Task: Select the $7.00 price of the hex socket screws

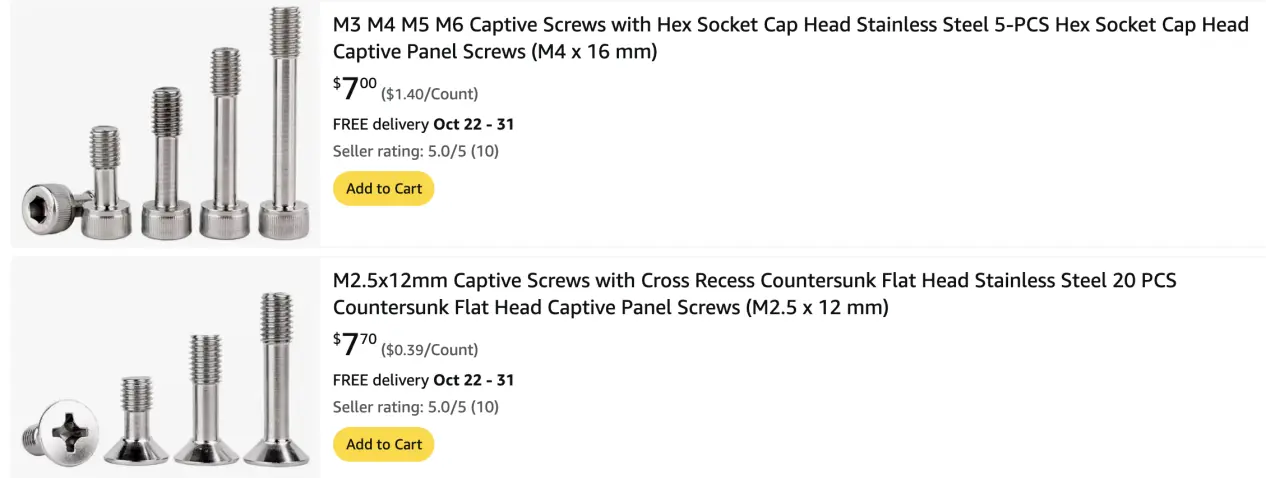Action: [355, 90]
